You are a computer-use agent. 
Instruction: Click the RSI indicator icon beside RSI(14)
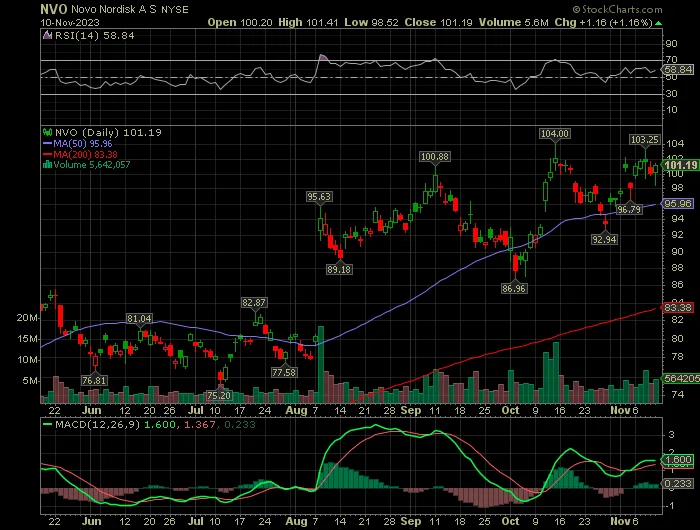coord(47,35)
